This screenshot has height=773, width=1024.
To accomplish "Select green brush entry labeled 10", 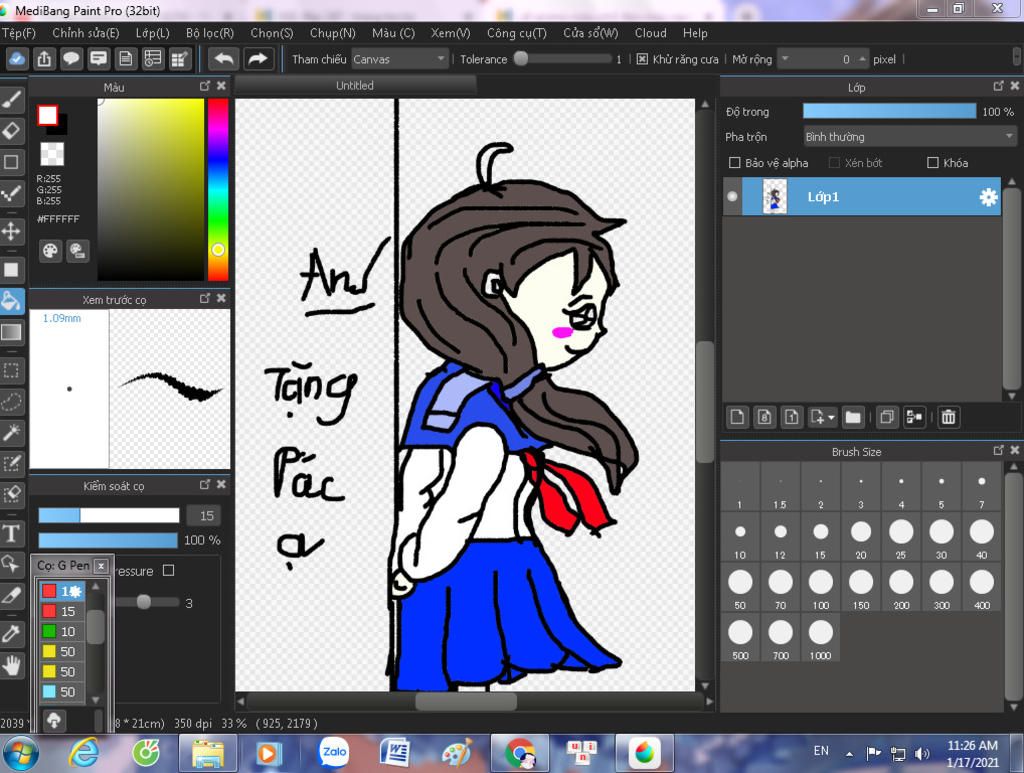I will click(x=62, y=631).
